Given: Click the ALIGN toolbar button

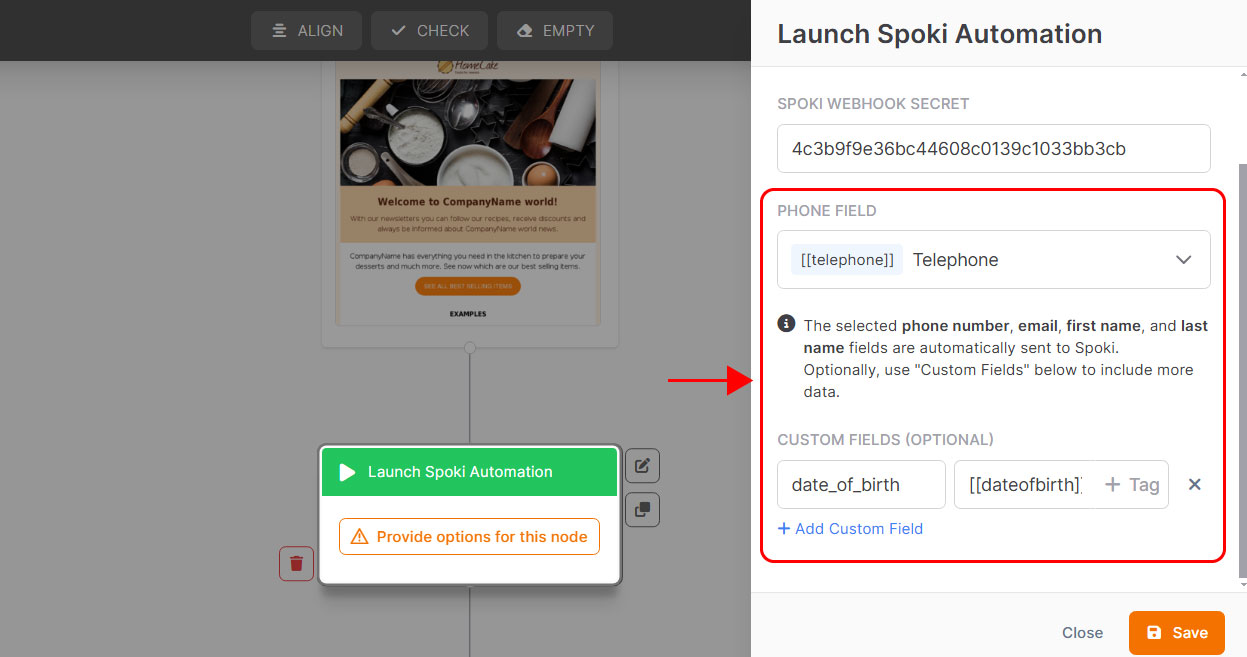Looking at the screenshot, I should (x=308, y=31).
